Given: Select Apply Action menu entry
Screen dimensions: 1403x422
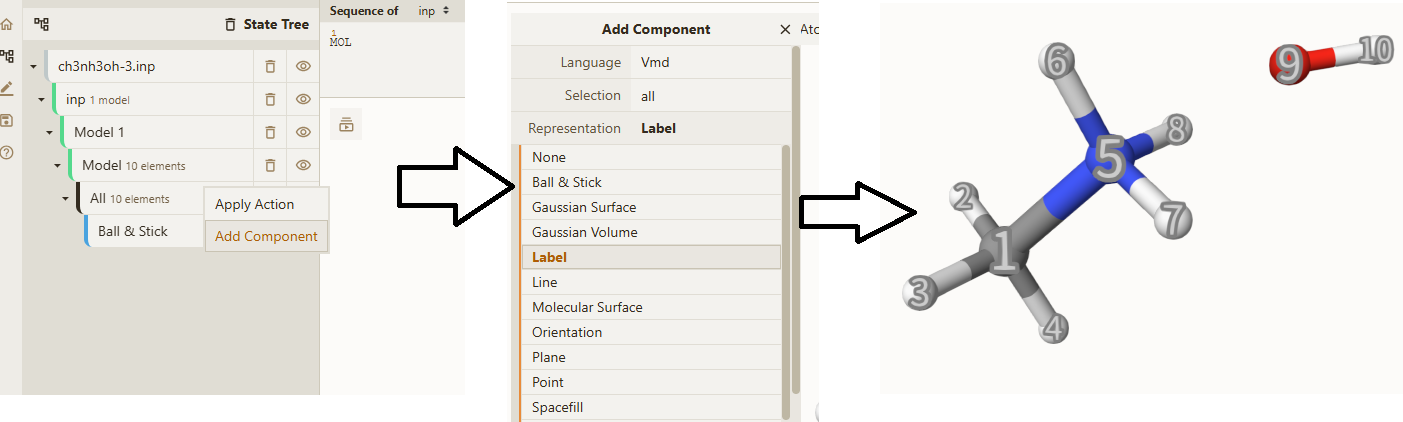Looking at the screenshot, I should point(254,204).
